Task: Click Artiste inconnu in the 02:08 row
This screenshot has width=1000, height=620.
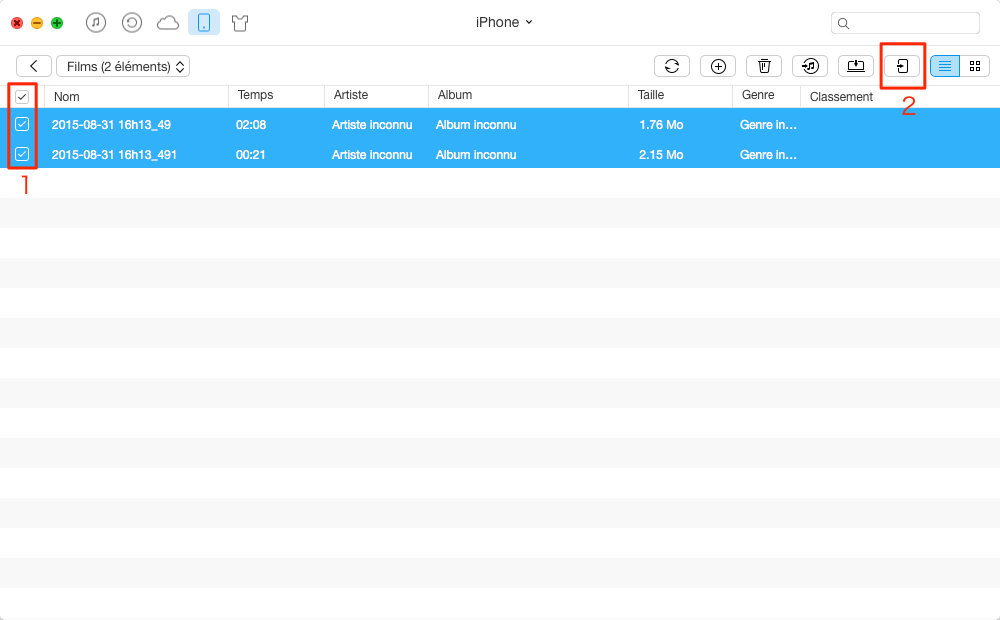Action: coord(372,125)
